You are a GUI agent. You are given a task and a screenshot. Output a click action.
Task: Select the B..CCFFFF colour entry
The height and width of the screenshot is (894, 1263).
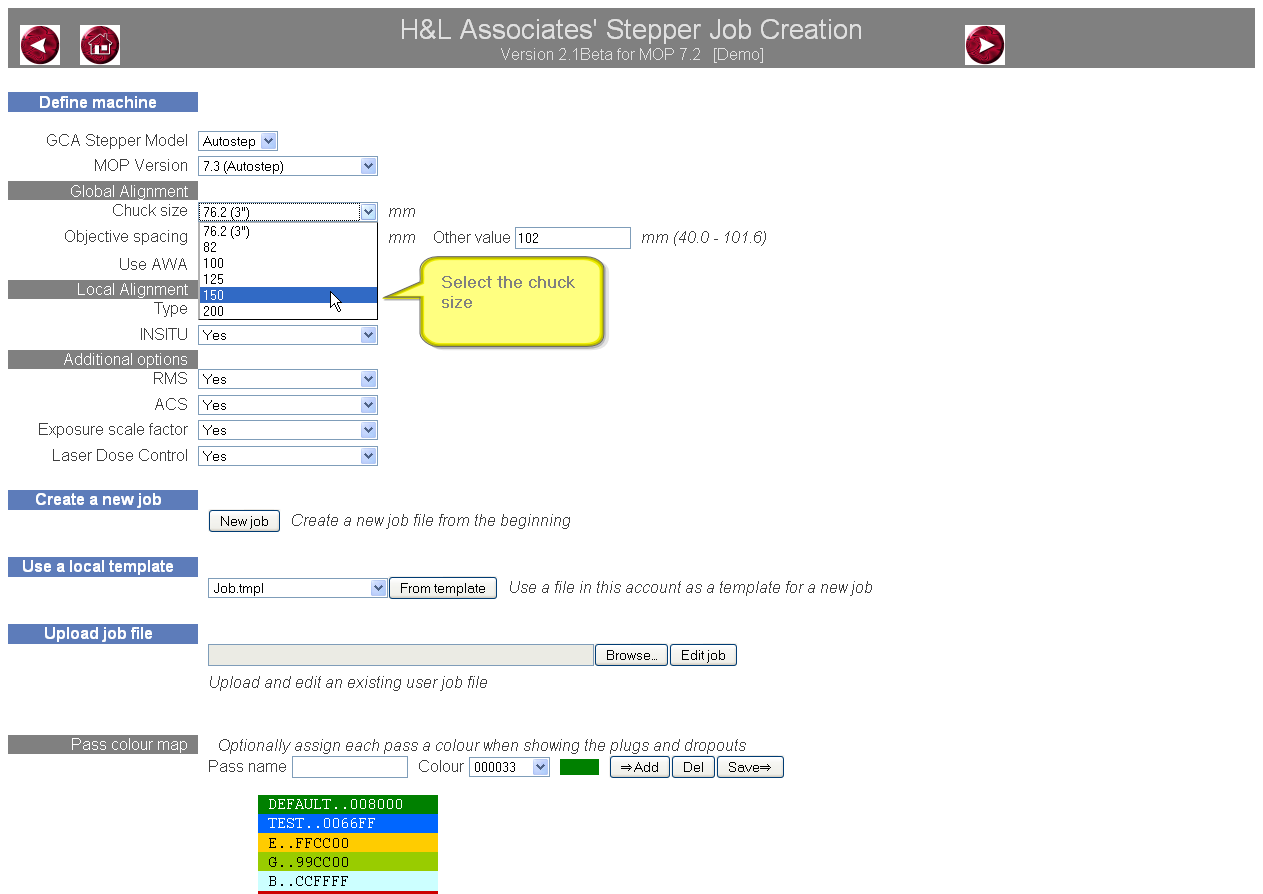pyautogui.click(x=348, y=881)
